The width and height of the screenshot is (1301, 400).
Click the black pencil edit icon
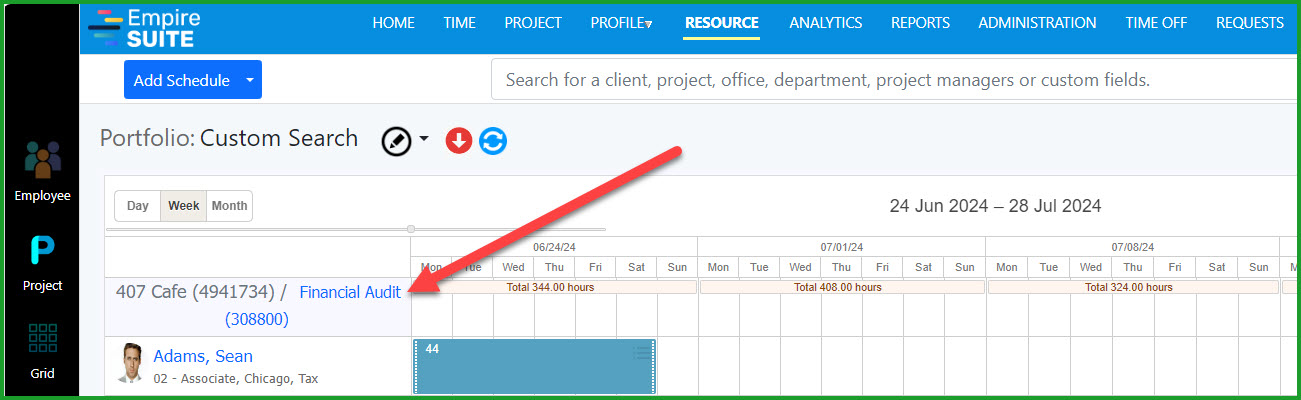click(397, 141)
